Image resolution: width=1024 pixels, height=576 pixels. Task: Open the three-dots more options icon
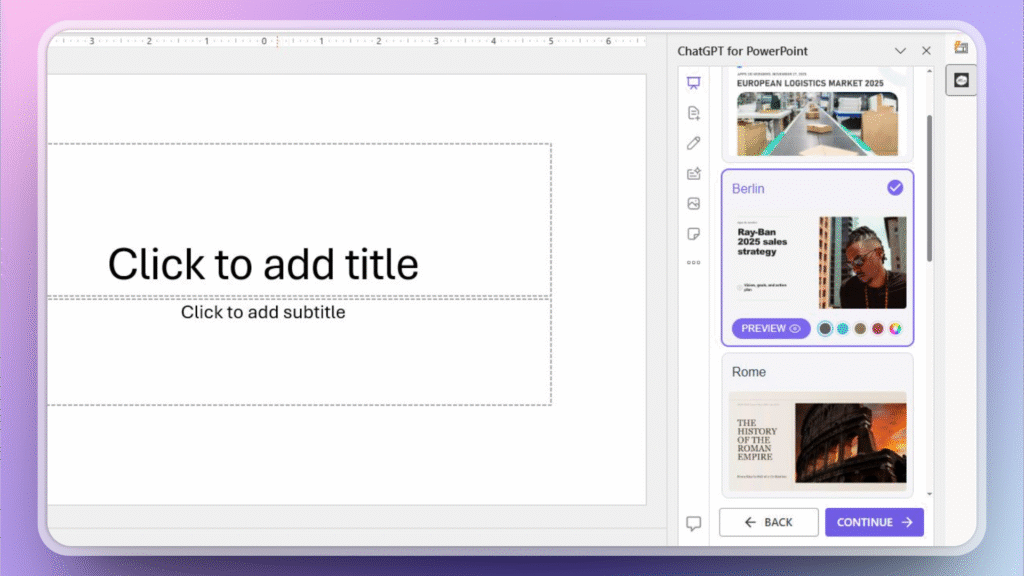(x=695, y=262)
